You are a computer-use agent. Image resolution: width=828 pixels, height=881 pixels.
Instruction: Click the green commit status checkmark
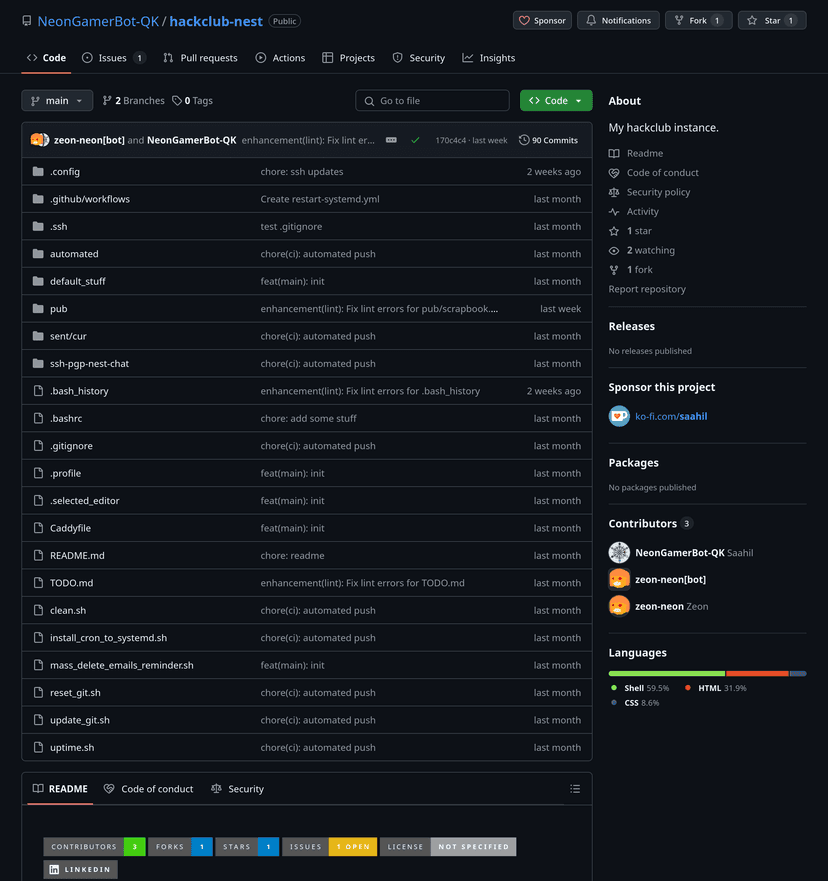415,140
